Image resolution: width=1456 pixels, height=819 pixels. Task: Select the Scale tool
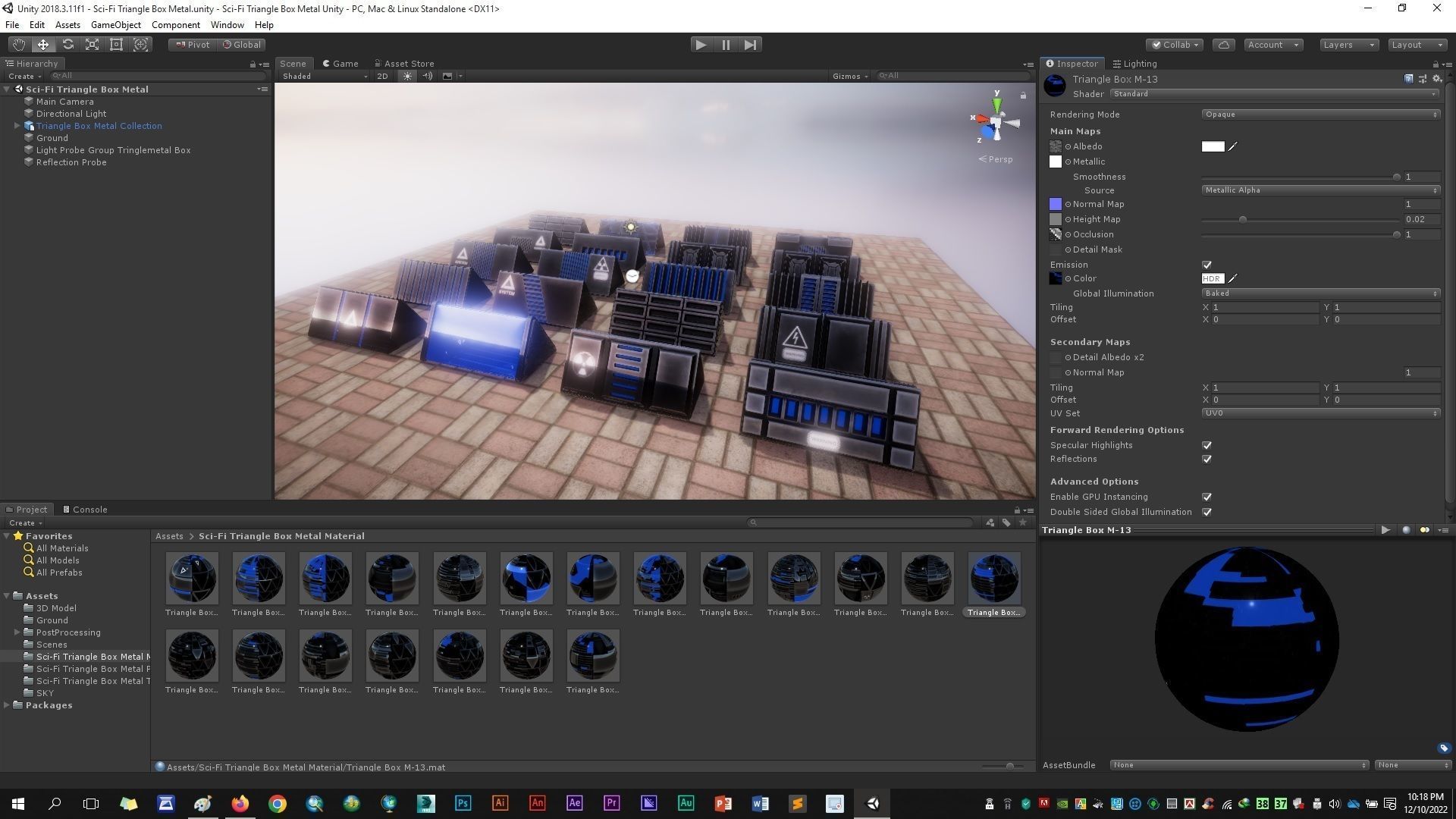(x=92, y=45)
